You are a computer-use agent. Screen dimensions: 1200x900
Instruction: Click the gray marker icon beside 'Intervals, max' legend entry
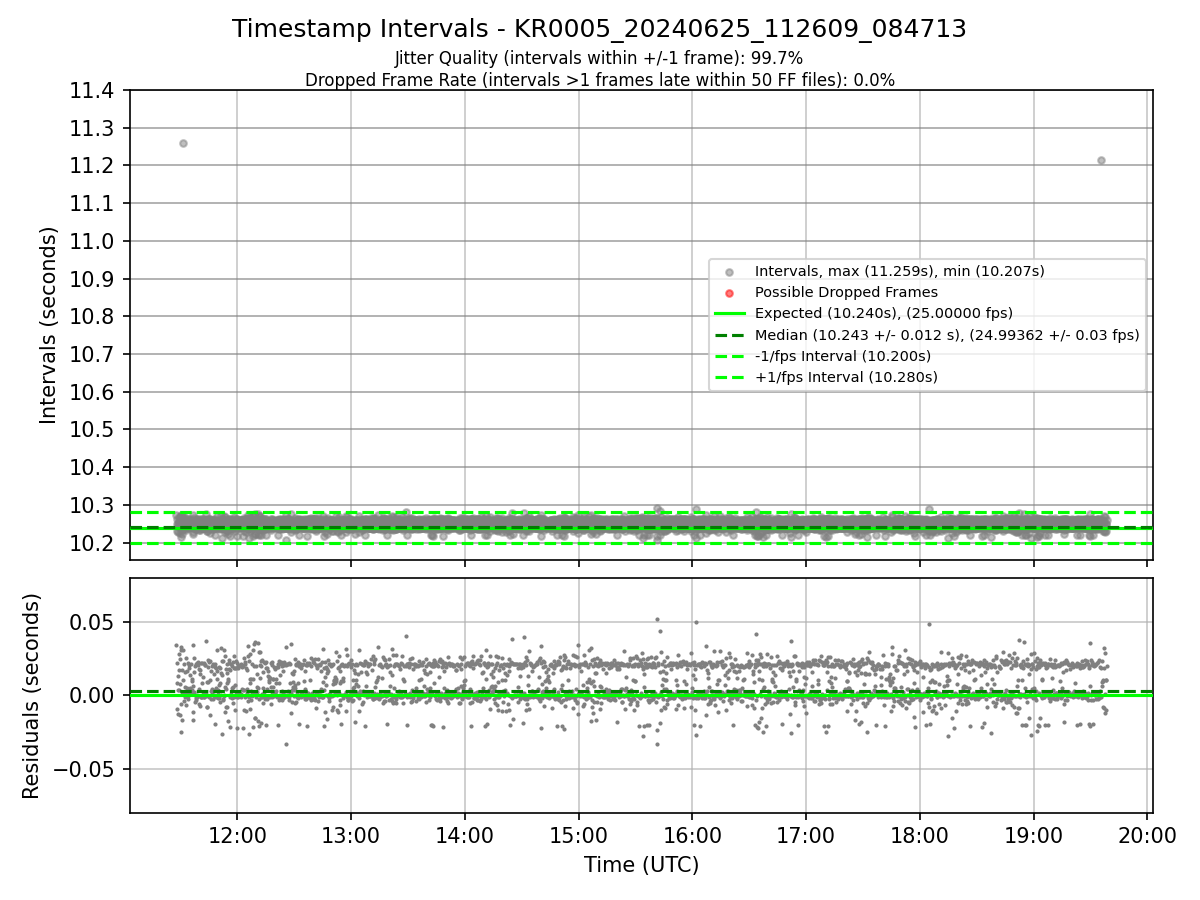tap(729, 272)
